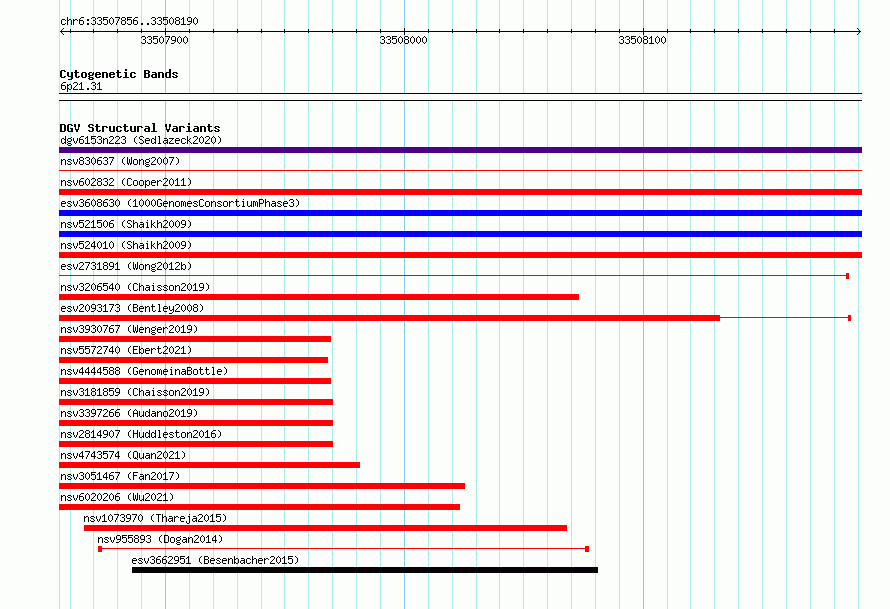890x609 pixels.
Task: Open nsv3181859 (Chaisson2019) label
Action: coord(135,392)
